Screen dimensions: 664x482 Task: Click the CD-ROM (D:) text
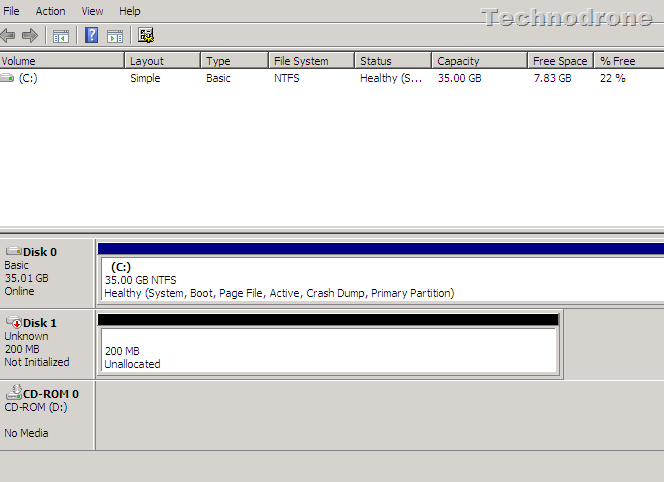click(36, 407)
